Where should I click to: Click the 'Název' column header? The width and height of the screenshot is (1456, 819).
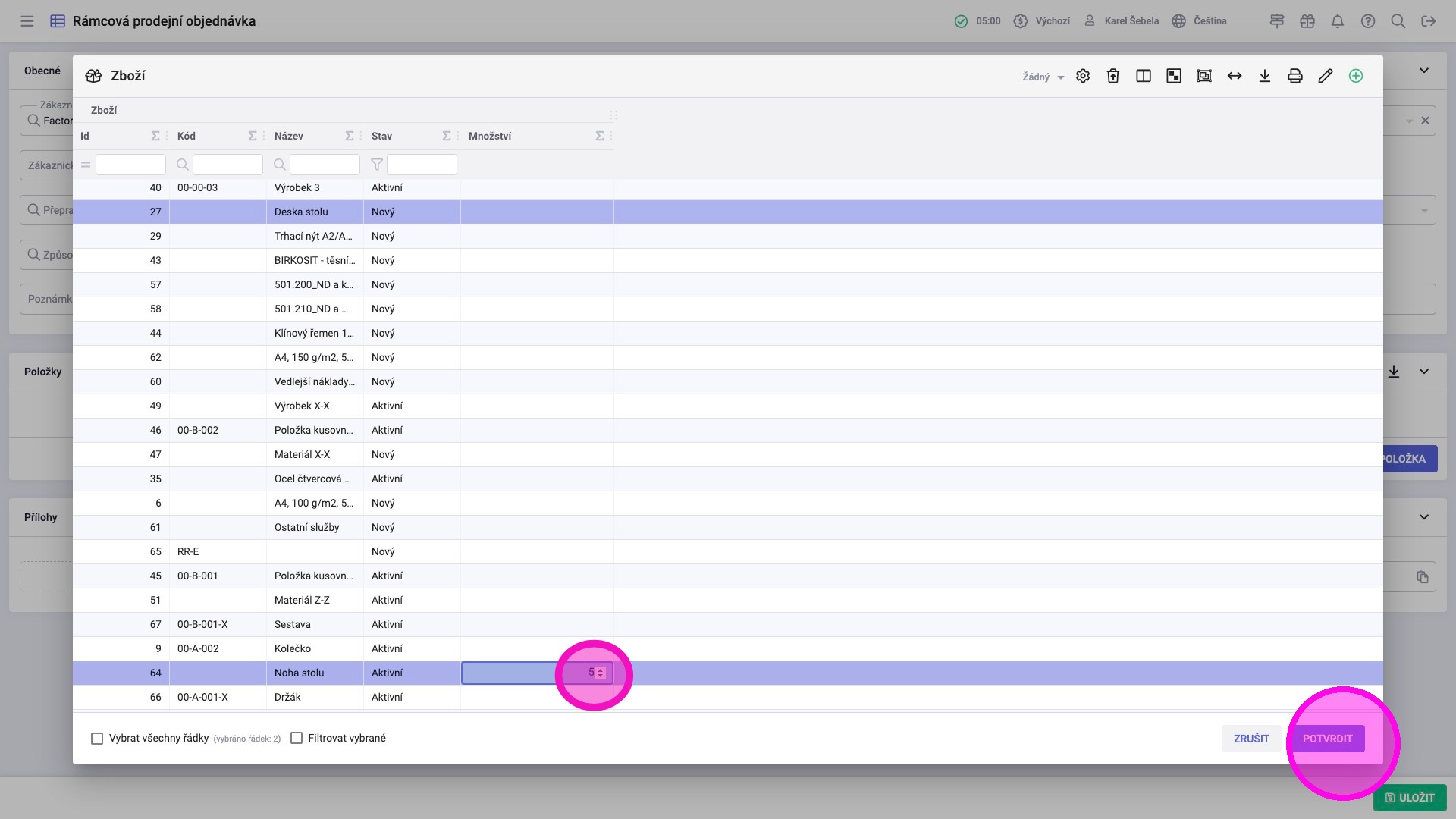click(289, 136)
